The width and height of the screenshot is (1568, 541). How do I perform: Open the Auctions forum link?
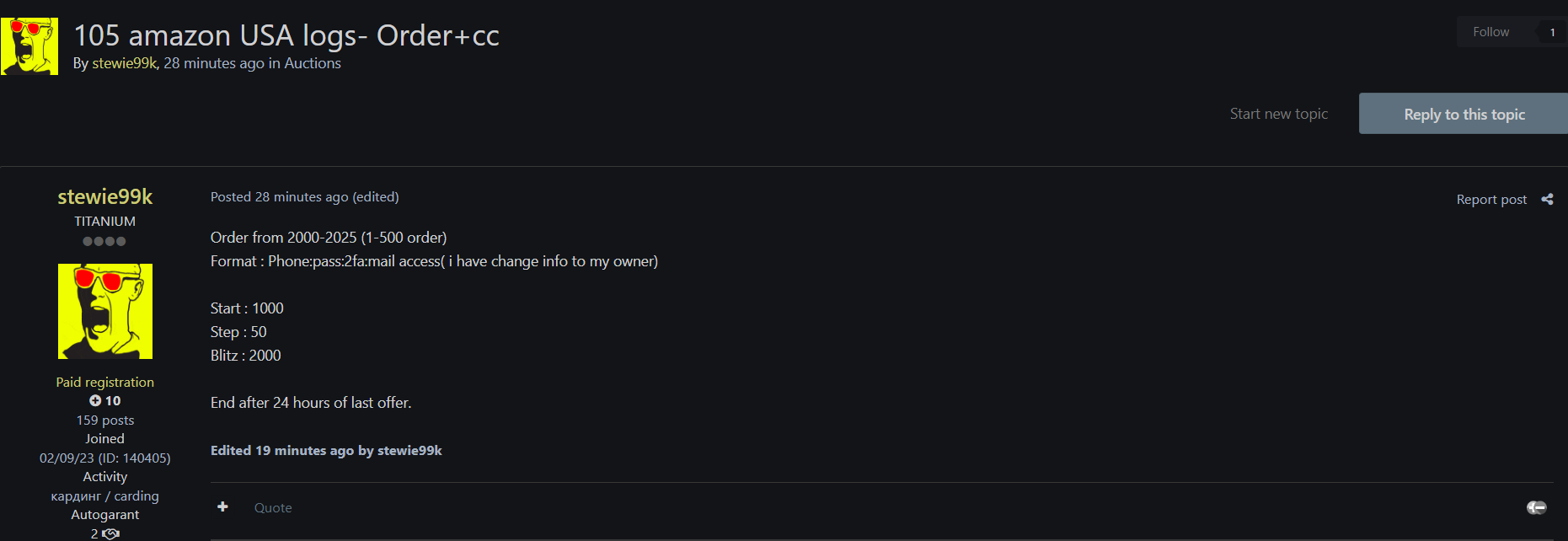click(313, 63)
